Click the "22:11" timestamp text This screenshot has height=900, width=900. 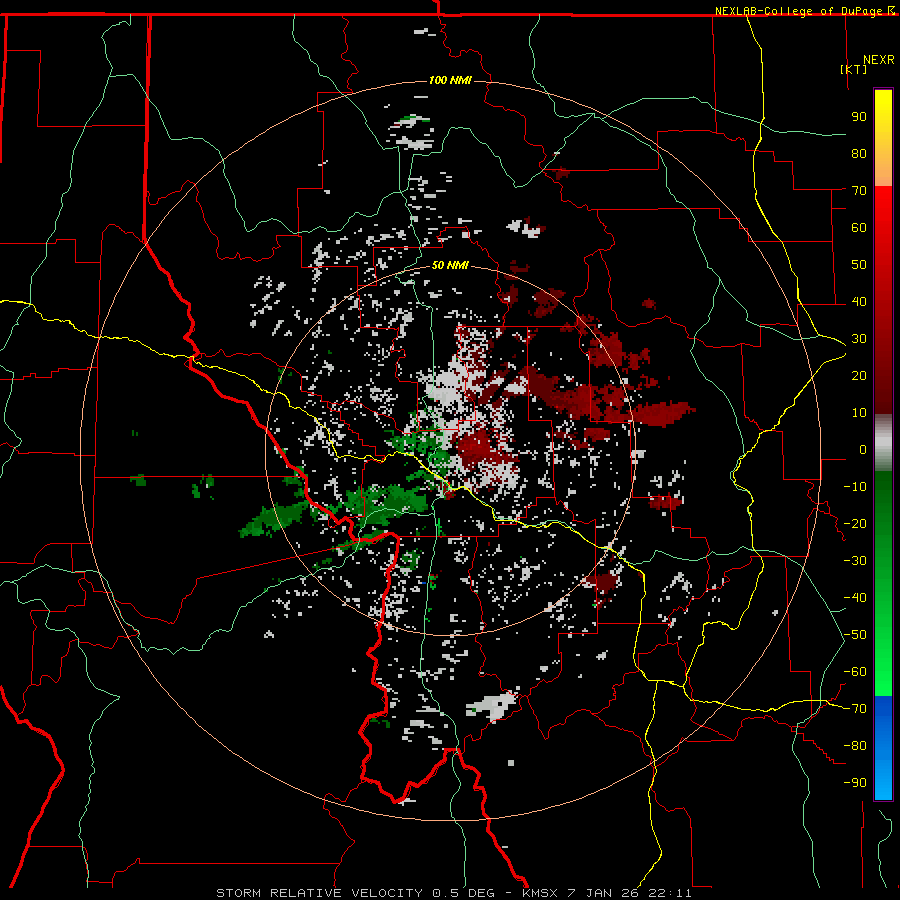coord(670,893)
